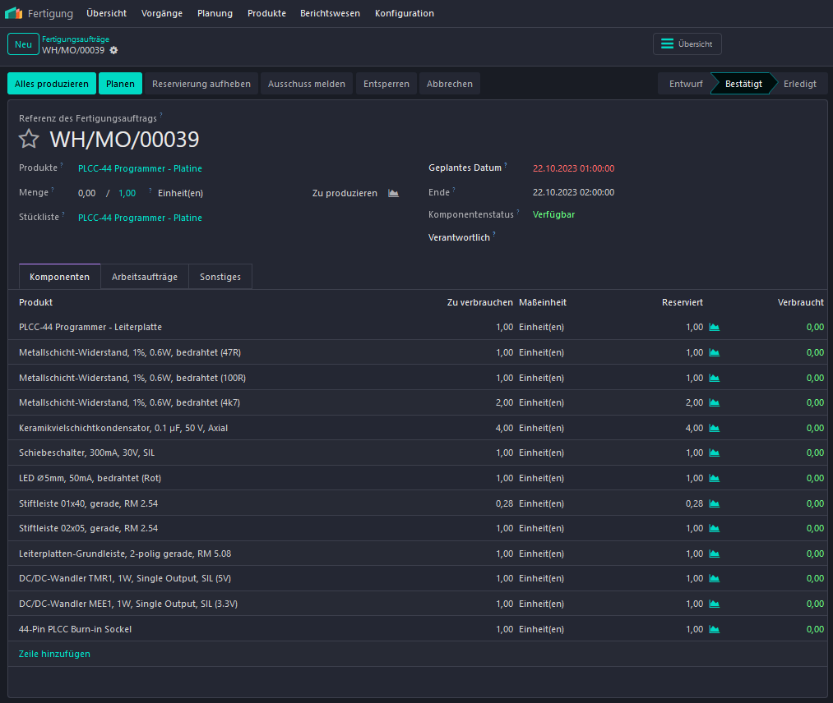Open the forecast icon for the PLCC-44 Programmer - Leiterplatte row
This screenshot has width=833, height=703.
715,327
